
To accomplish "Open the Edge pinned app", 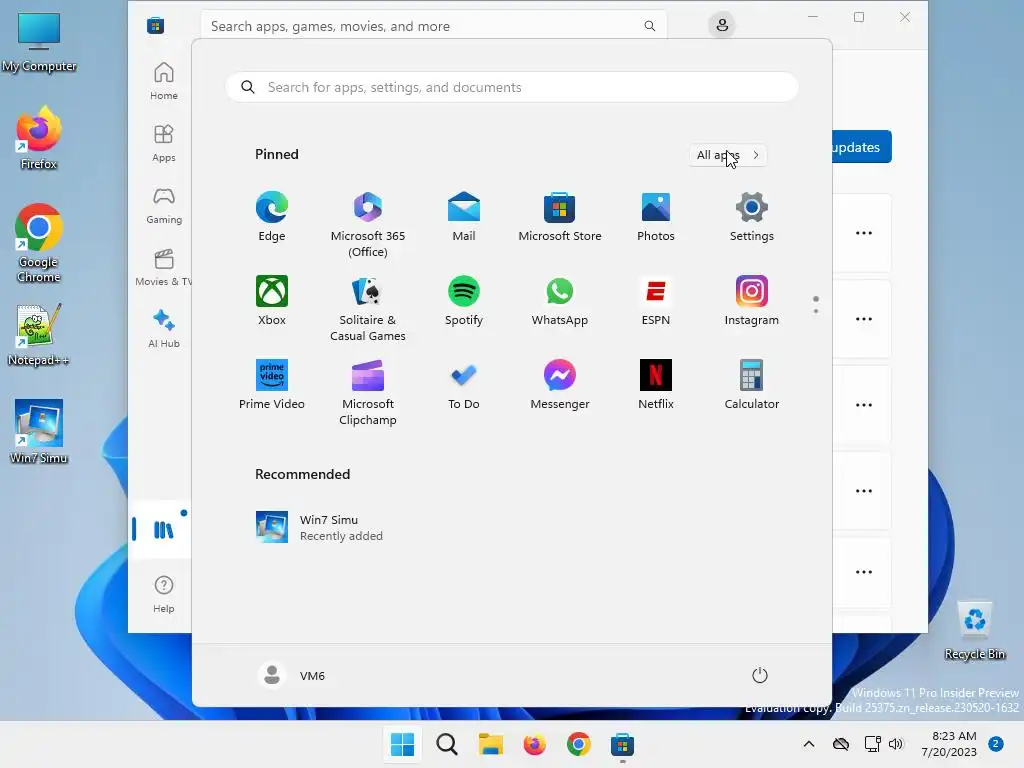I will [x=272, y=217].
